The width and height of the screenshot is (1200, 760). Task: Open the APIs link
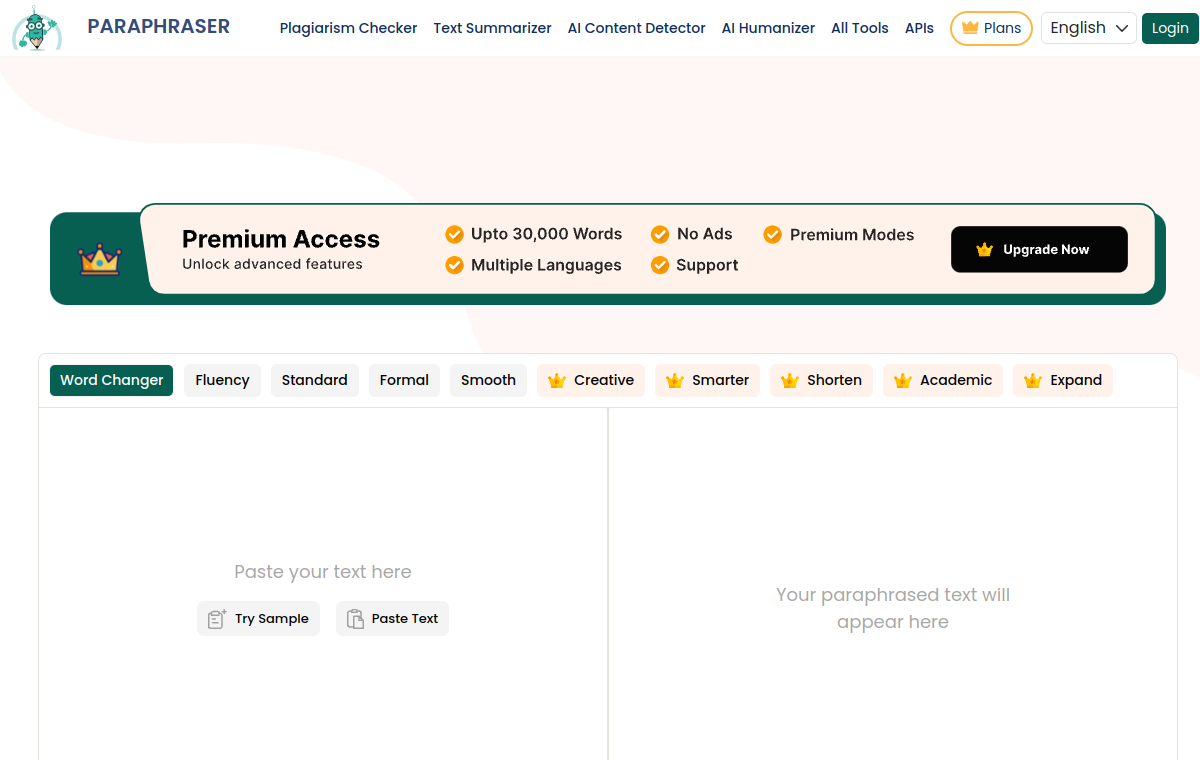pyautogui.click(x=919, y=28)
